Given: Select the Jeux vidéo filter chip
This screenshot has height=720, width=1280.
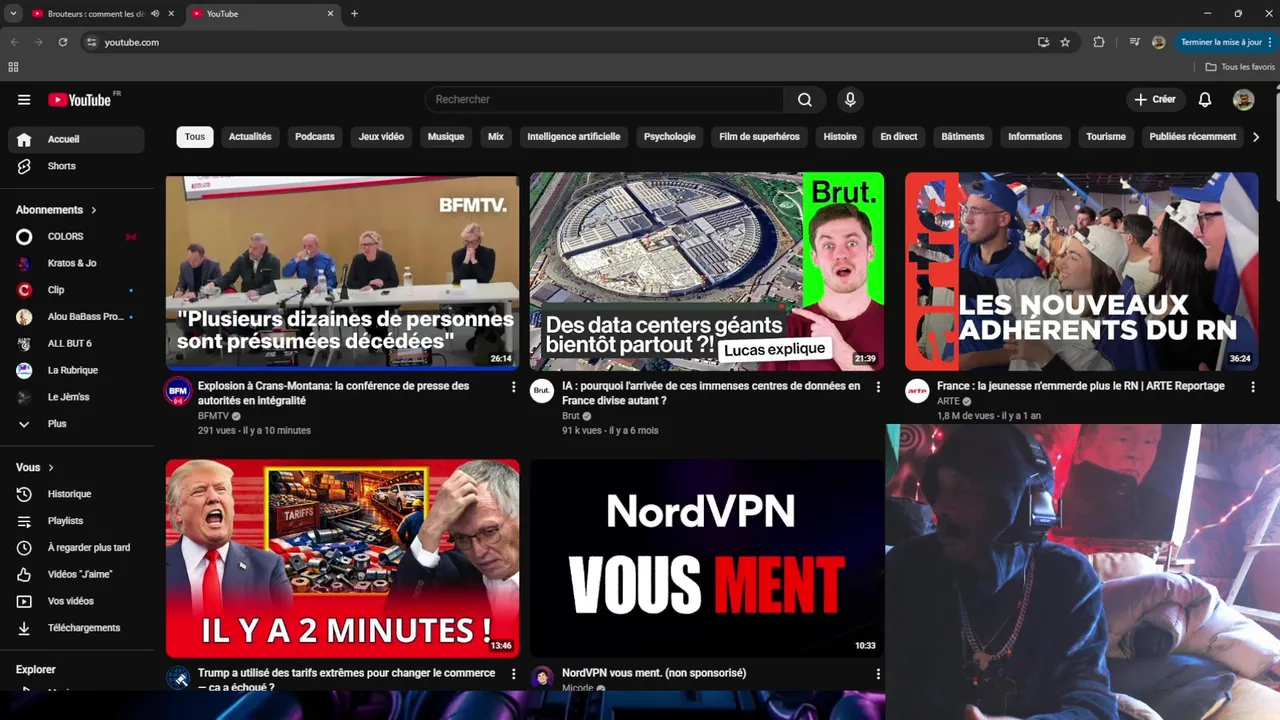Looking at the screenshot, I should coord(381,137).
